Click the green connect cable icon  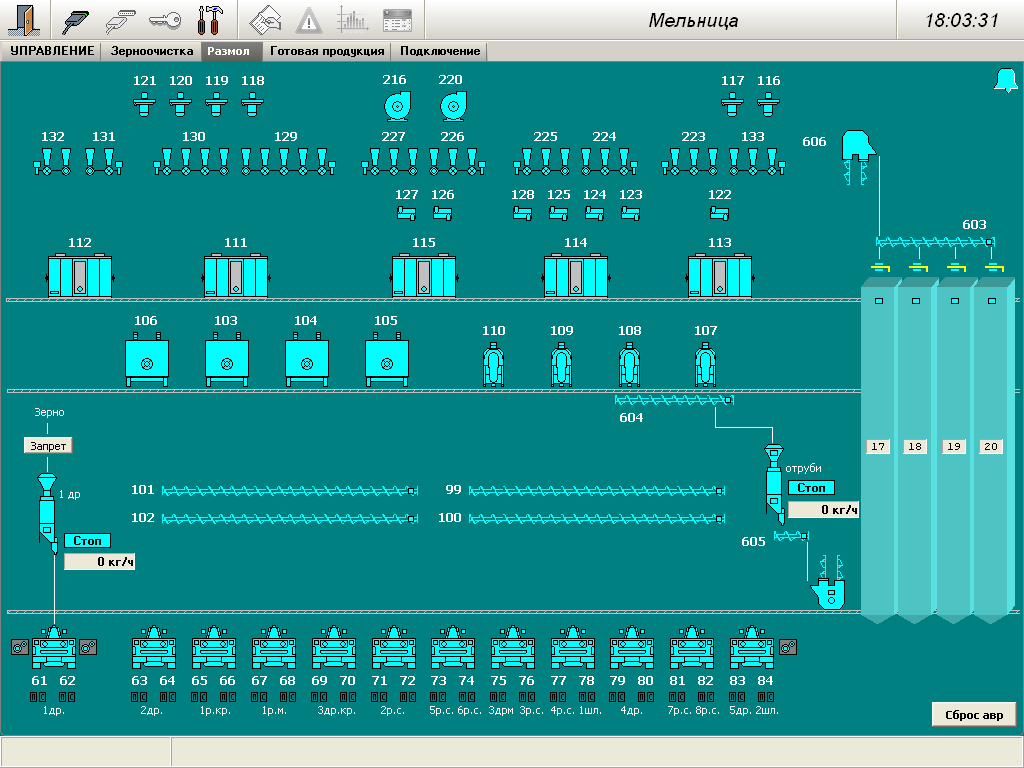point(77,20)
